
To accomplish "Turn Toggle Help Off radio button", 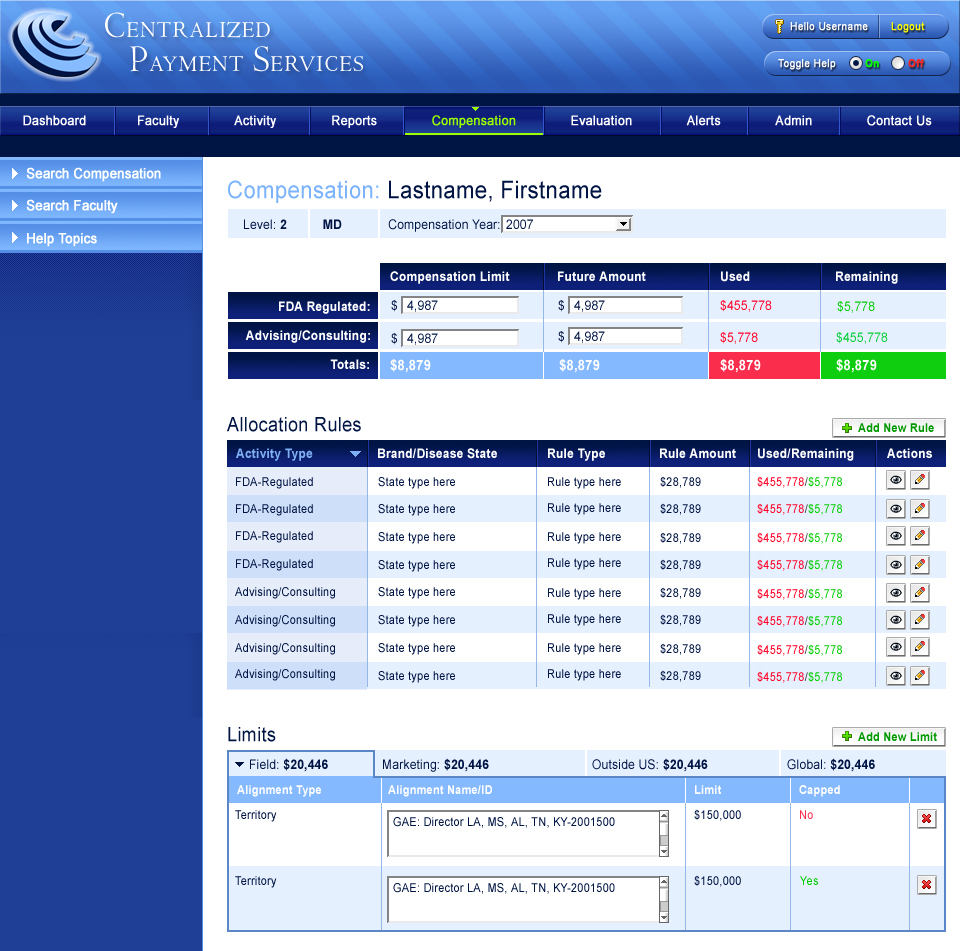I will click(898, 63).
